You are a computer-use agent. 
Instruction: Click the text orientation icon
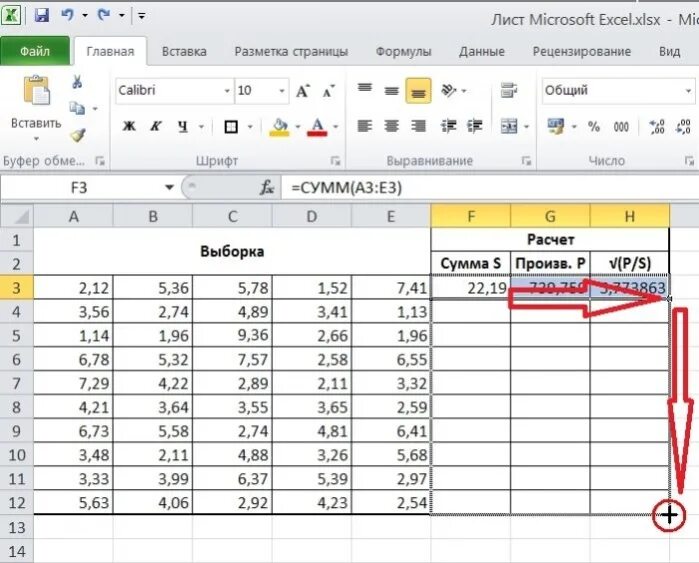click(448, 90)
